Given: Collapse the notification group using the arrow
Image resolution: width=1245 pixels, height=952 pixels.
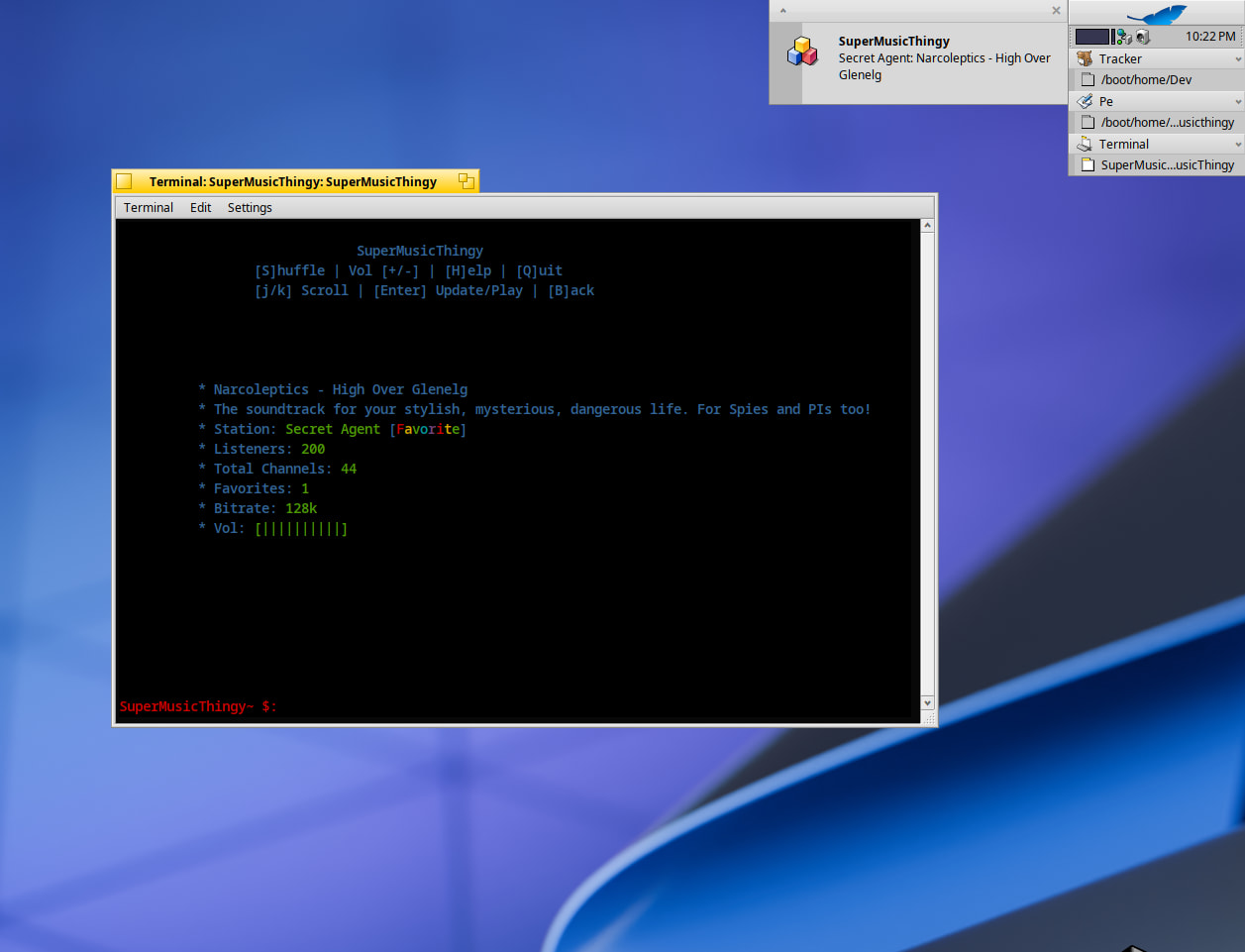Looking at the screenshot, I should 782,11.
